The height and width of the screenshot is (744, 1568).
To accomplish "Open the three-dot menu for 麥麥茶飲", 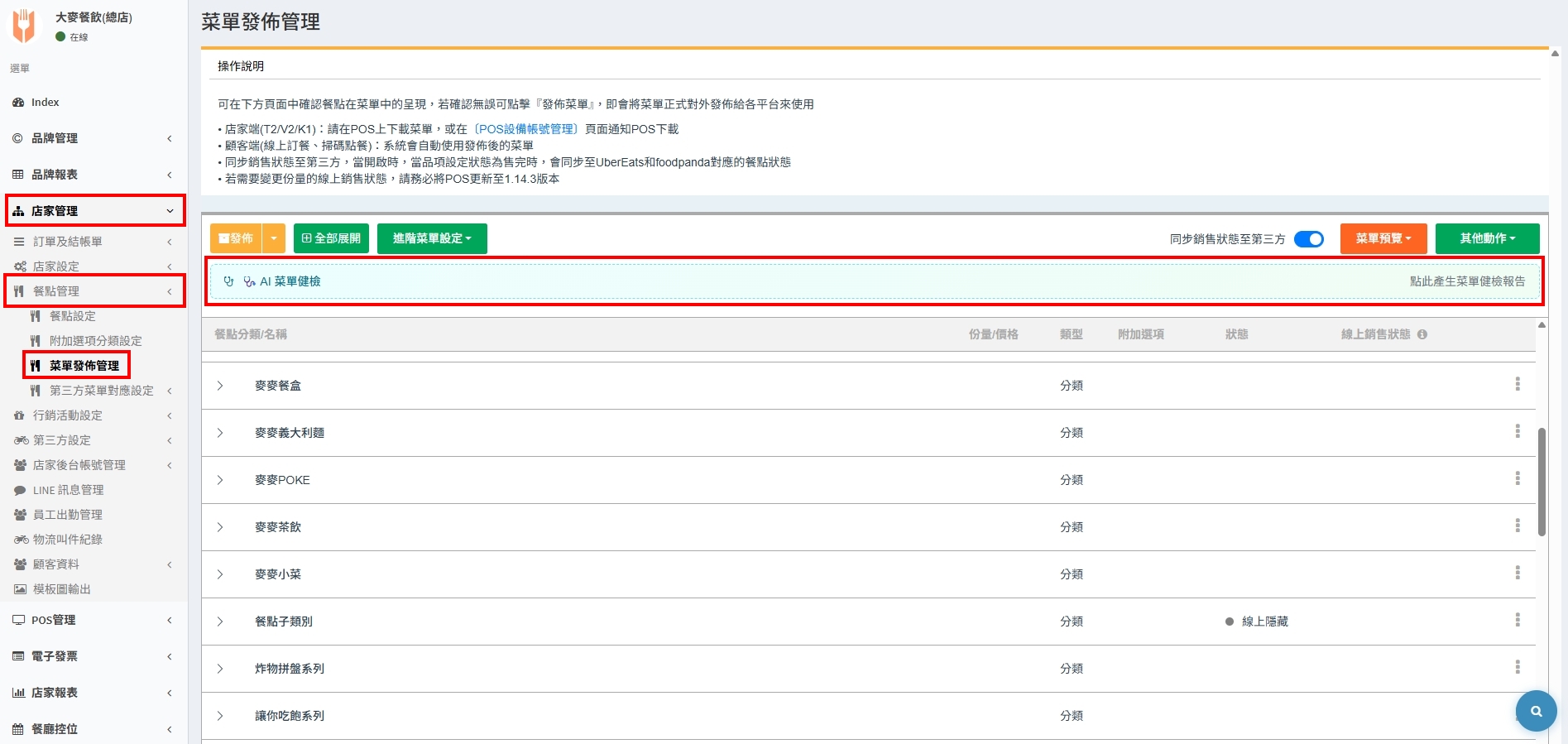I will click(x=1518, y=526).
